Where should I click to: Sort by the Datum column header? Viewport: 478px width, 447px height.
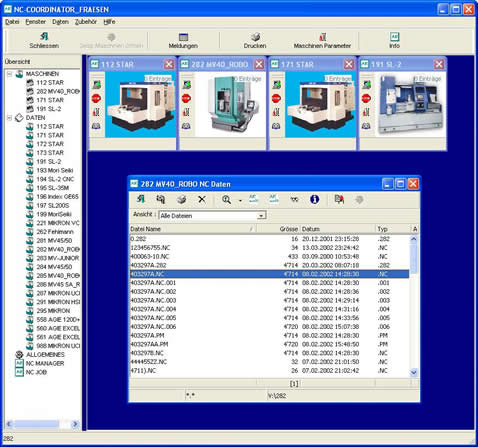click(x=338, y=229)
